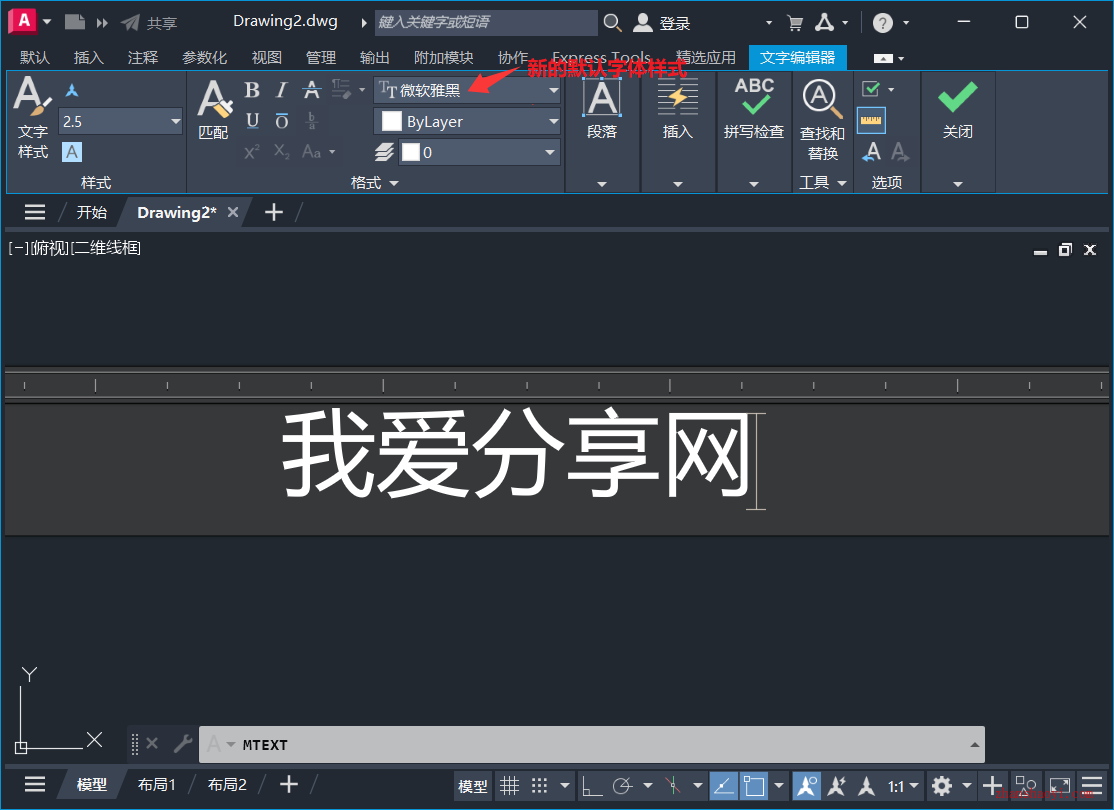Switch to the 布局1 layout tab
The image size is (1114, 810).
pyautogui.click(x=156, y=784)
